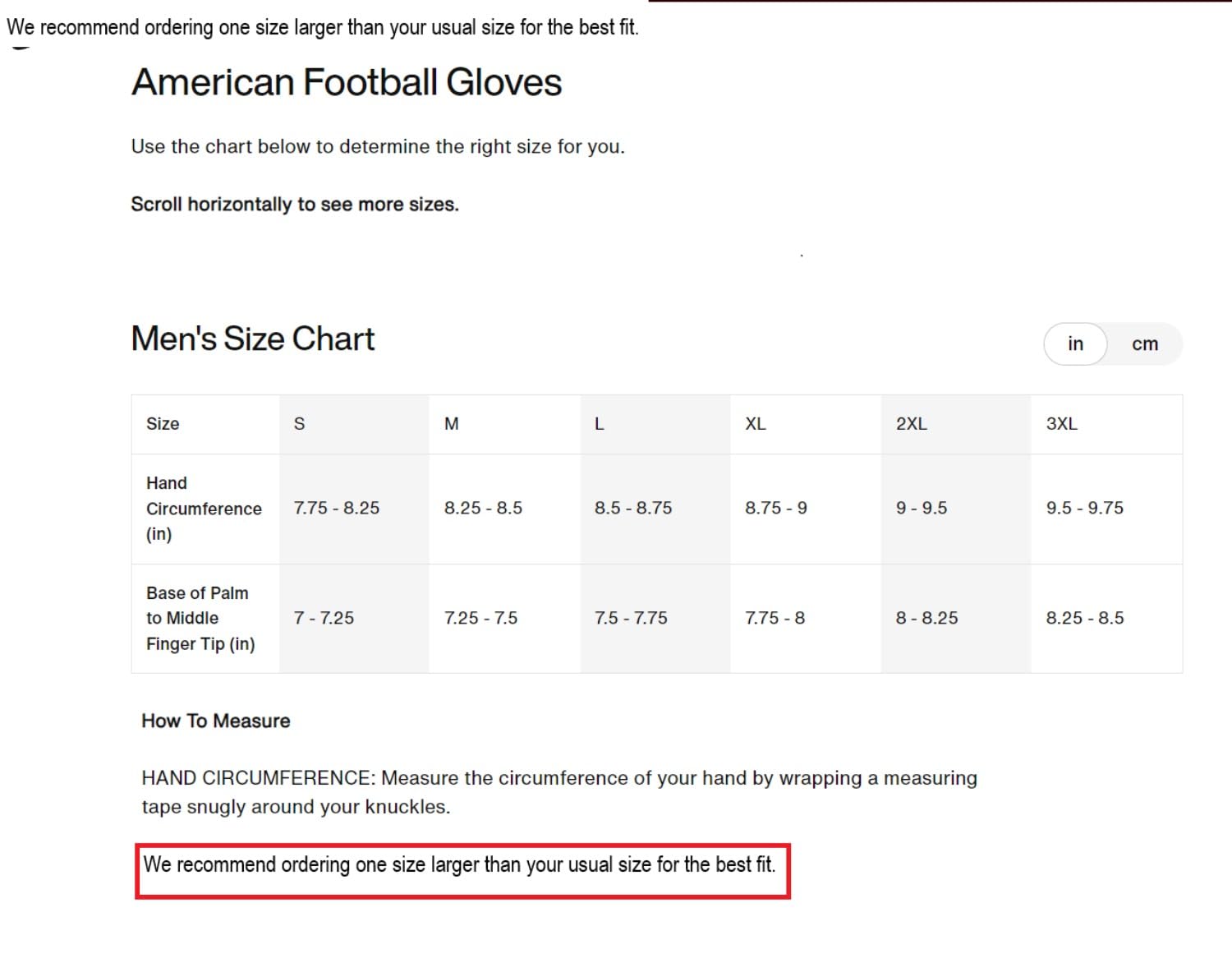
Task: Switch size chart units to inches
Action: 1075,343
